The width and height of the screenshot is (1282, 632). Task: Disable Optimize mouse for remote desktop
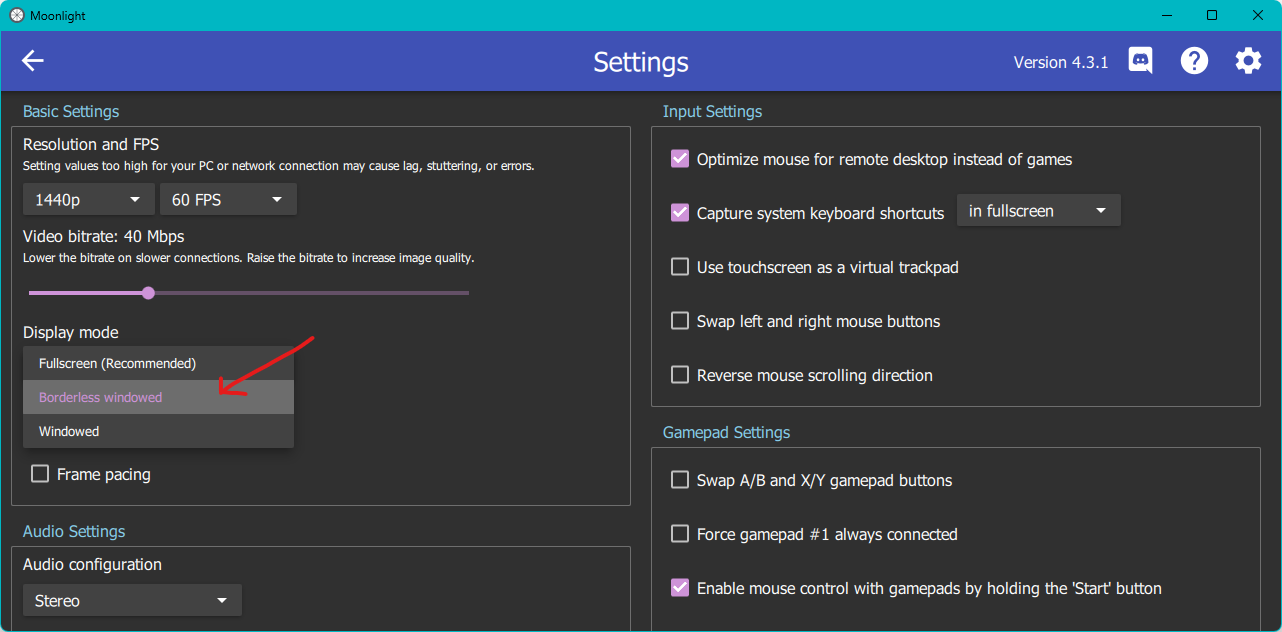[680, 158]
